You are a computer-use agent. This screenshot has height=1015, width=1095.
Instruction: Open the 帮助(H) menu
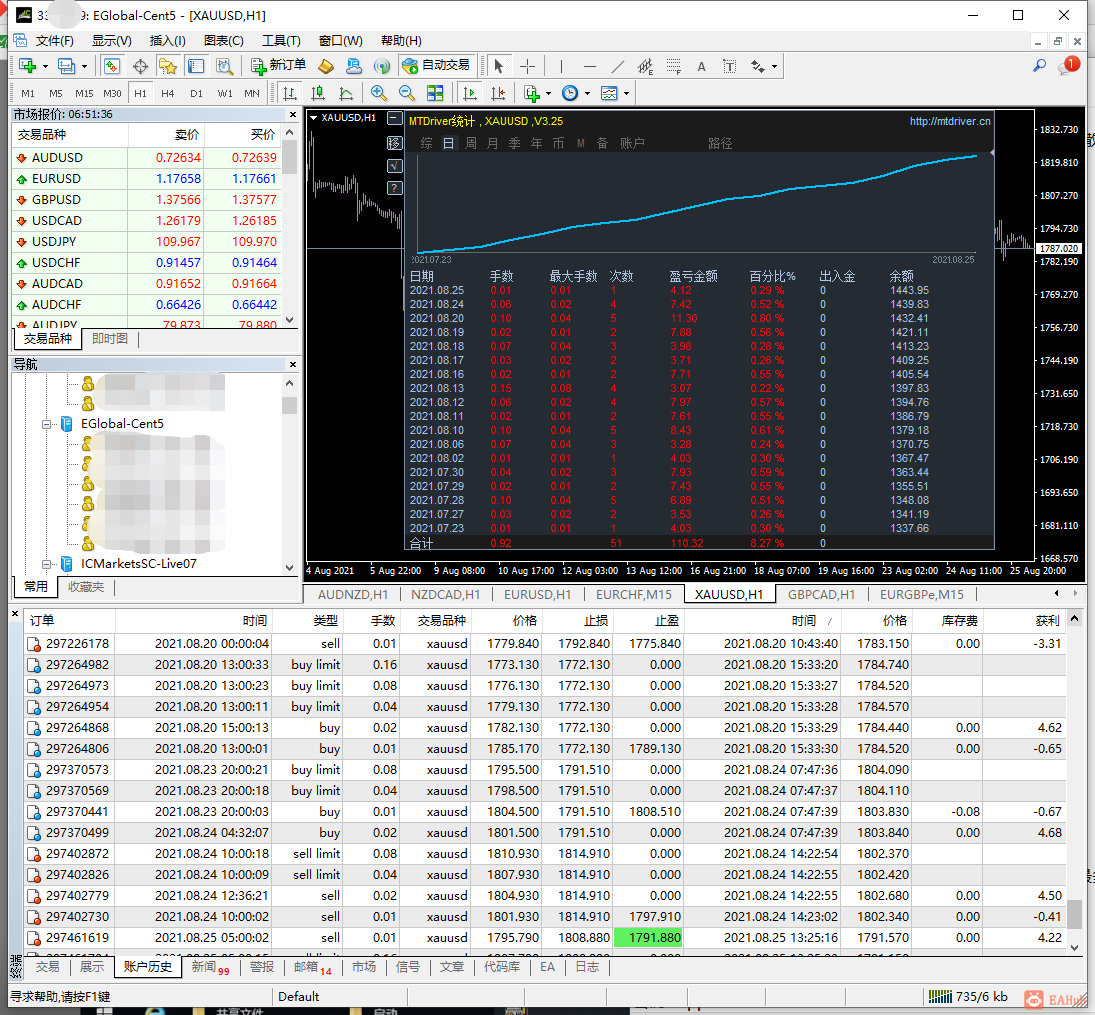pyautogui.click(x=401, y=41)
